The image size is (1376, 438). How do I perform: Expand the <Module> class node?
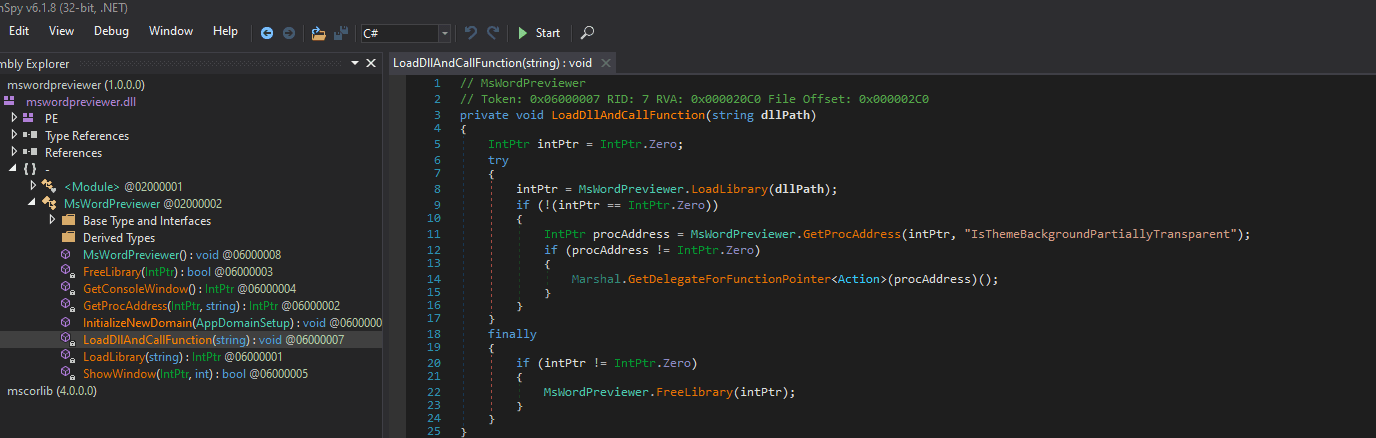33,186
